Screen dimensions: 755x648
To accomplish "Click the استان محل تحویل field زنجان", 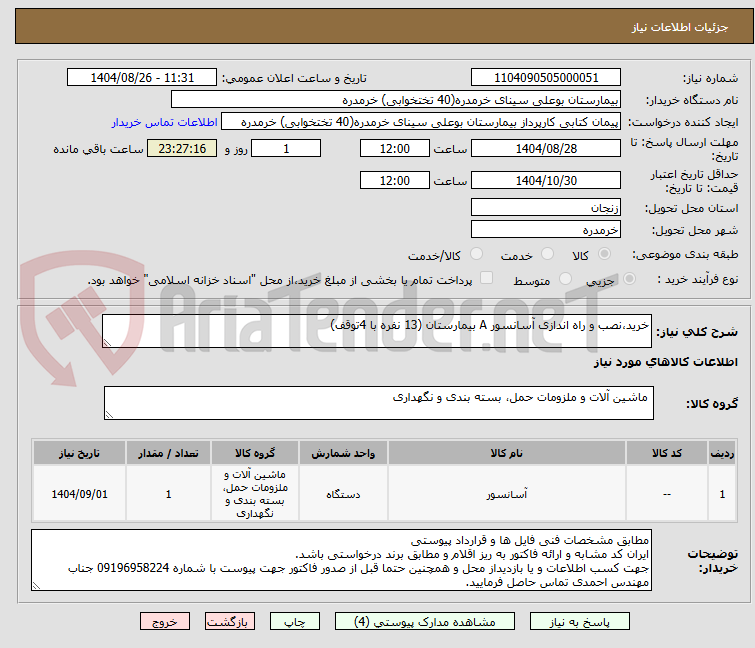I will click(546, 207).
